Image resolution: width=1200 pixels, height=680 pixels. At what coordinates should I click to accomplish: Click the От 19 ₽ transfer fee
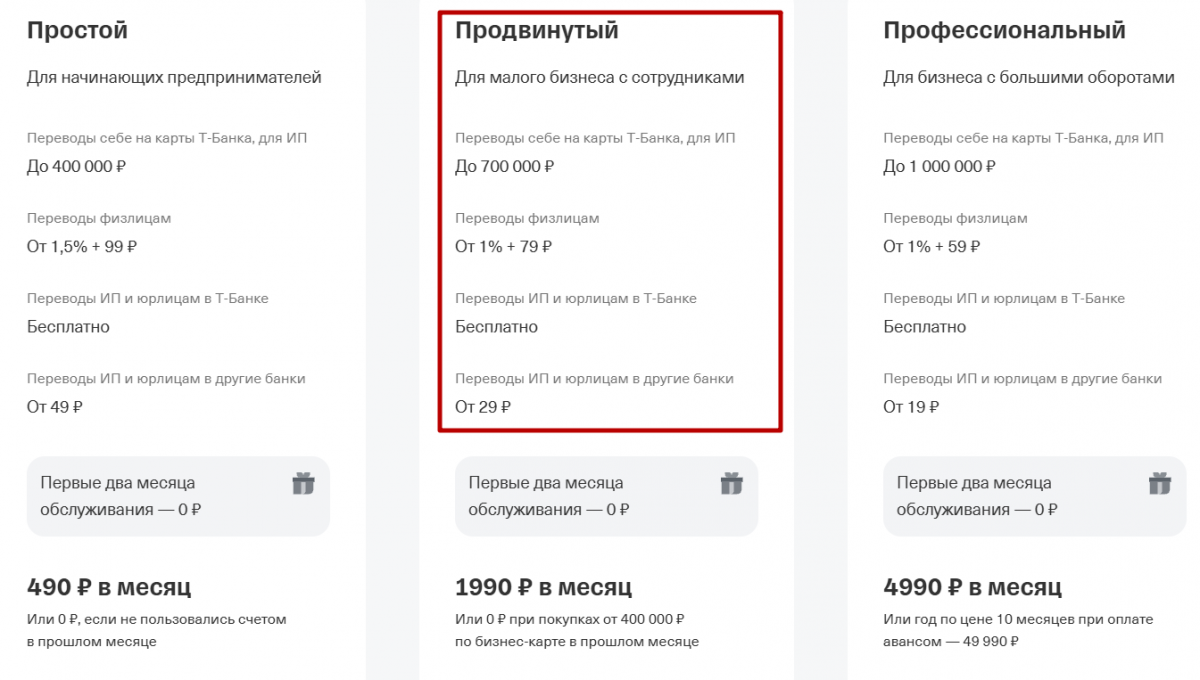[x=911, y=407]
